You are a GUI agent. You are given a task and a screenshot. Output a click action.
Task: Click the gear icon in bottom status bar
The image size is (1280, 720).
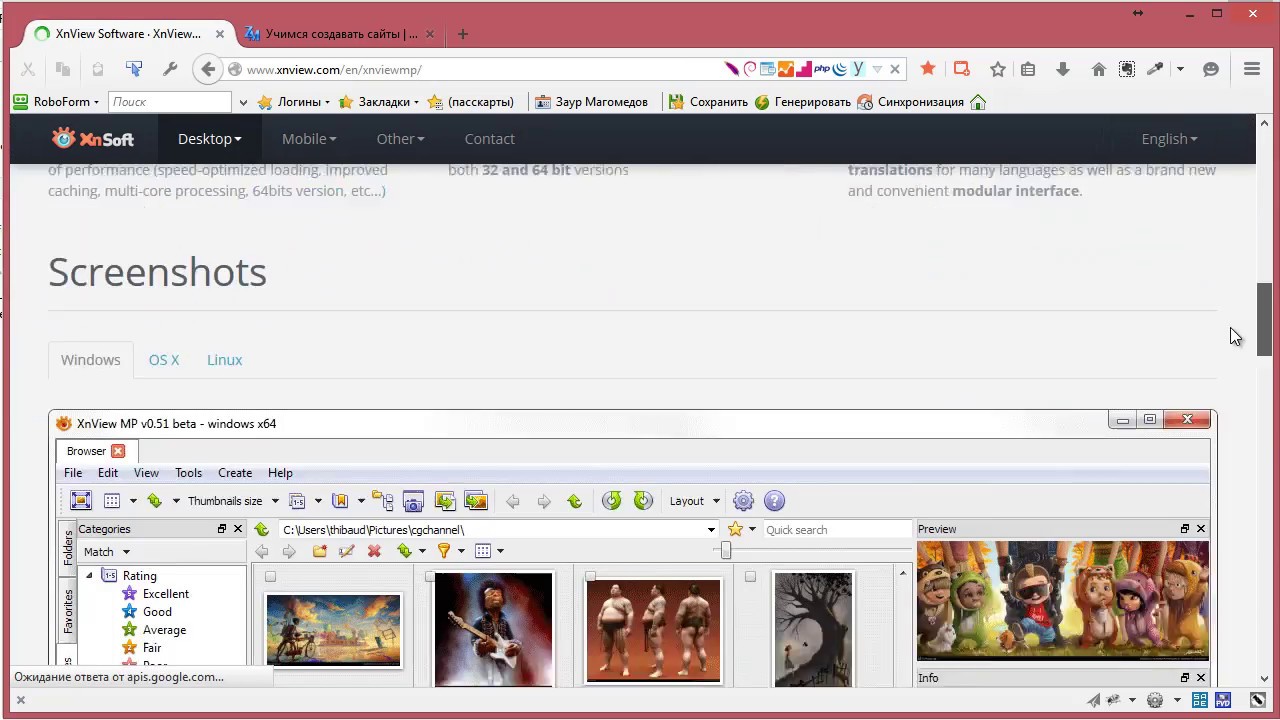click(1155, 700)
